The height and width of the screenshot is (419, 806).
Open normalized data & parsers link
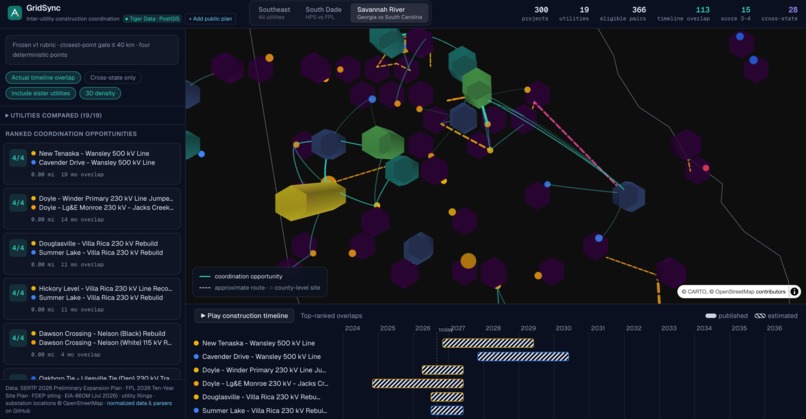click(139, 403)
